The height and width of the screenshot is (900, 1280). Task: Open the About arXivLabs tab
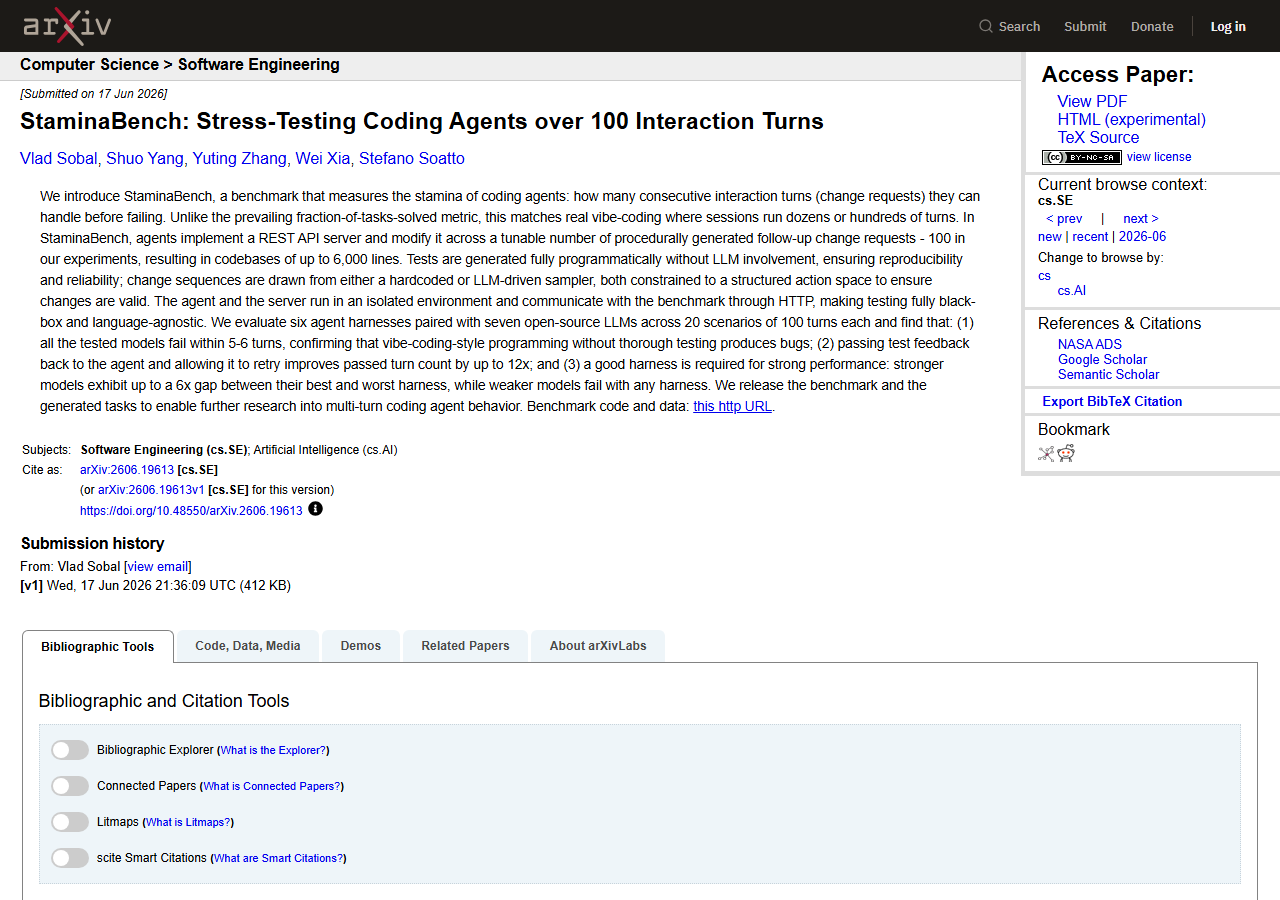[x=598, y=646]
